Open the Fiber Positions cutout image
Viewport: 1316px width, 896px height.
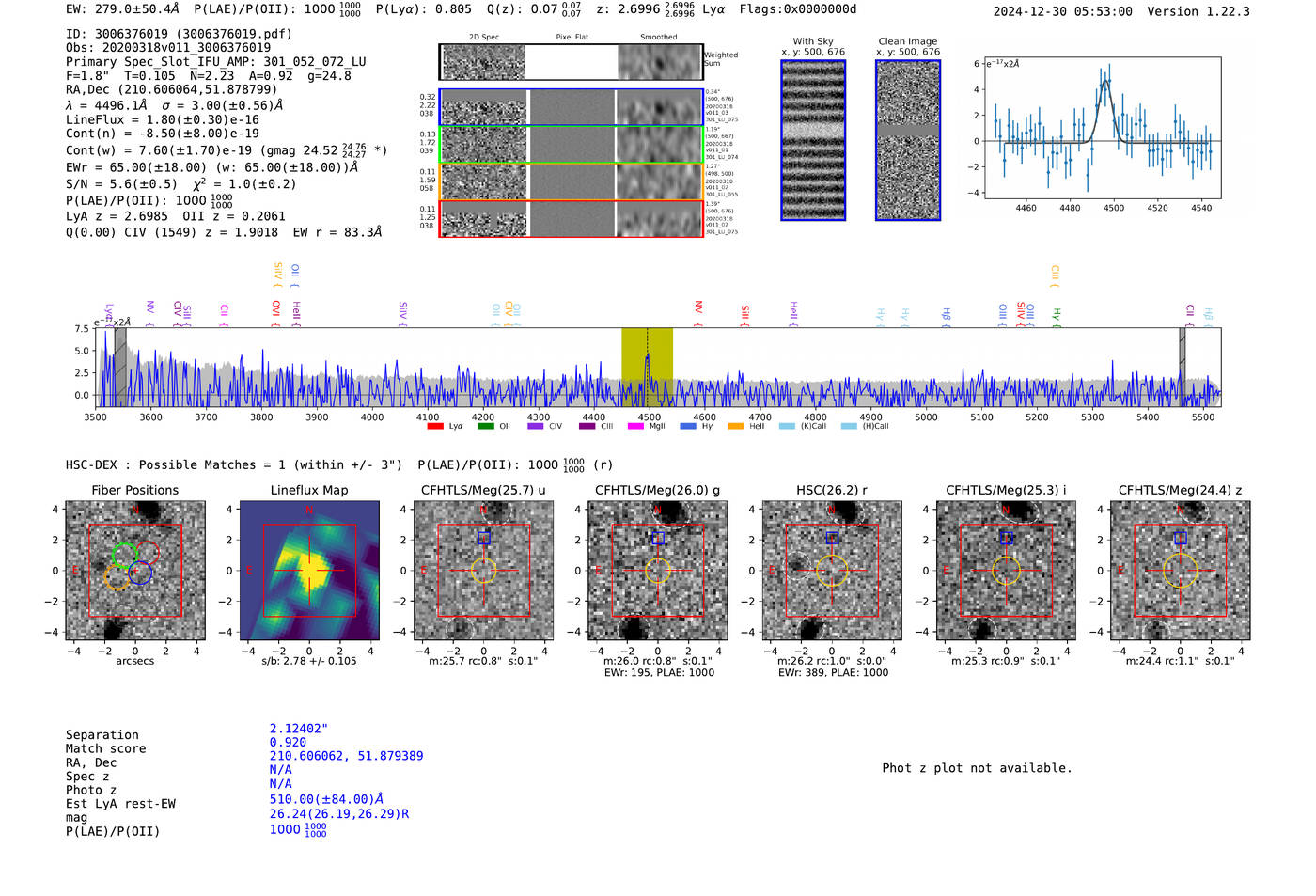tap(135, 571)
